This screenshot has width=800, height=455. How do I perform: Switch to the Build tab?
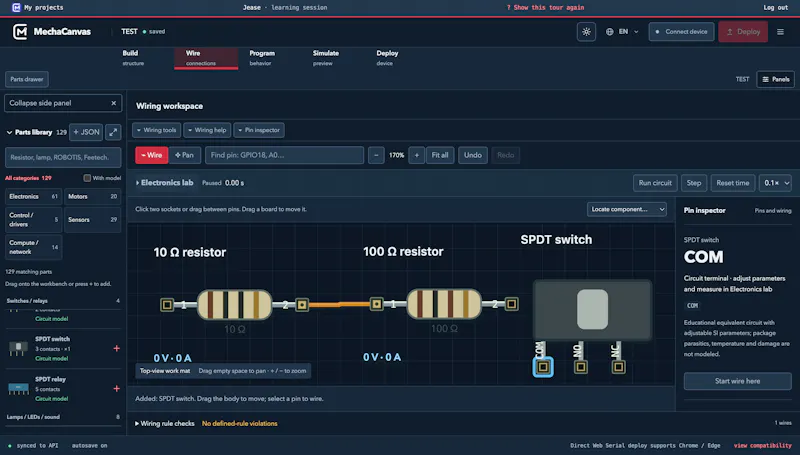click(x=133, y=58)
